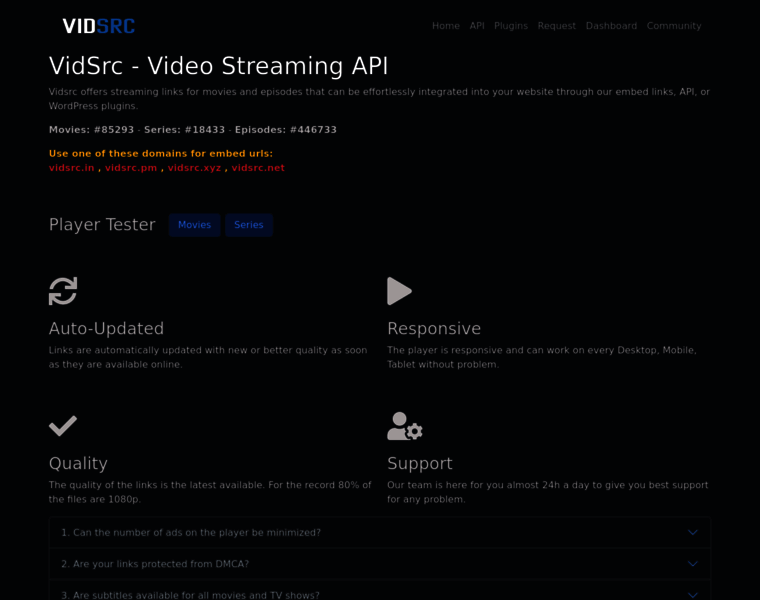
Task: Go to the Plugins page
Action: pyautogui.click(x=511, y=26)
